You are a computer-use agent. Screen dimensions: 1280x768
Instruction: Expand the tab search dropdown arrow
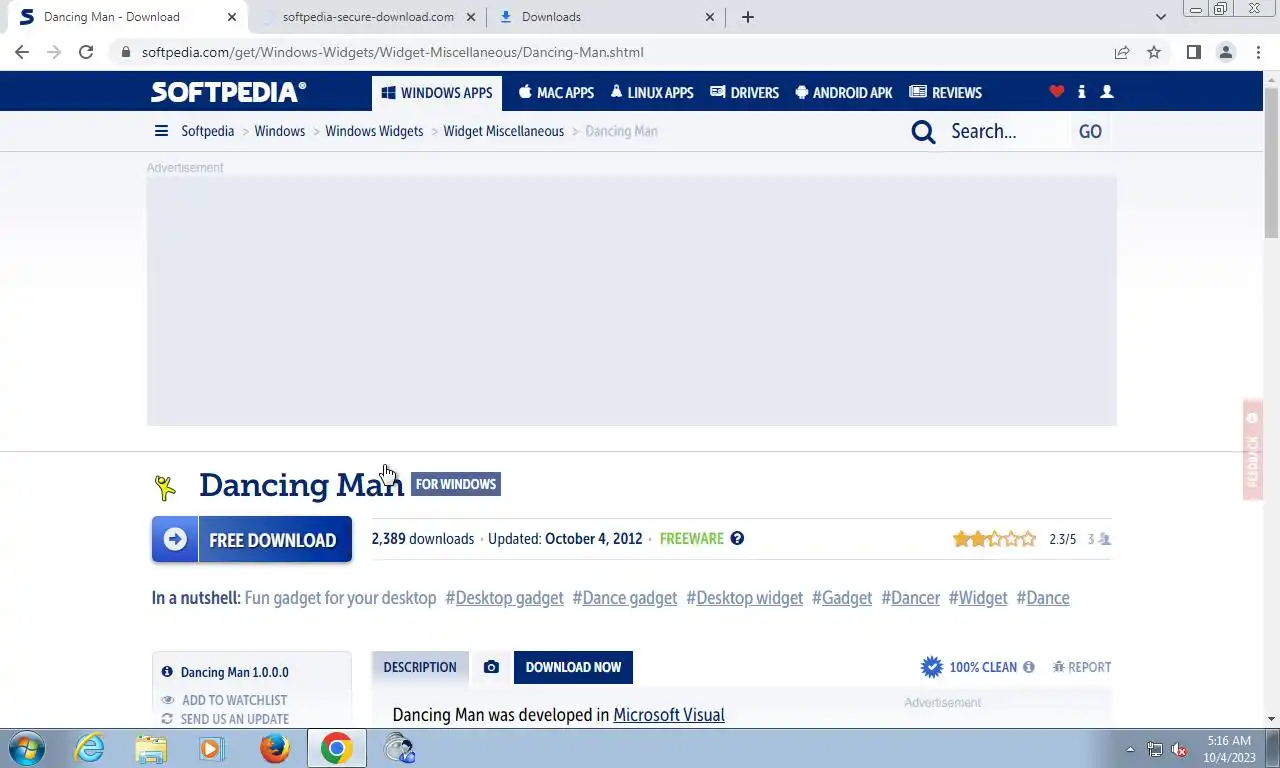click(1160, 17)
